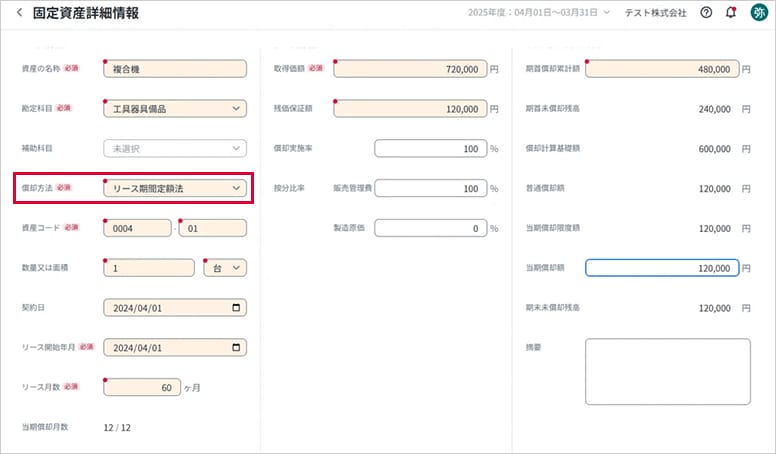Image resolution: width=776 pixels, height=454 pixels.
Task: Open the calendar picker for リース開始年月
Action: [x=236, y=347]
